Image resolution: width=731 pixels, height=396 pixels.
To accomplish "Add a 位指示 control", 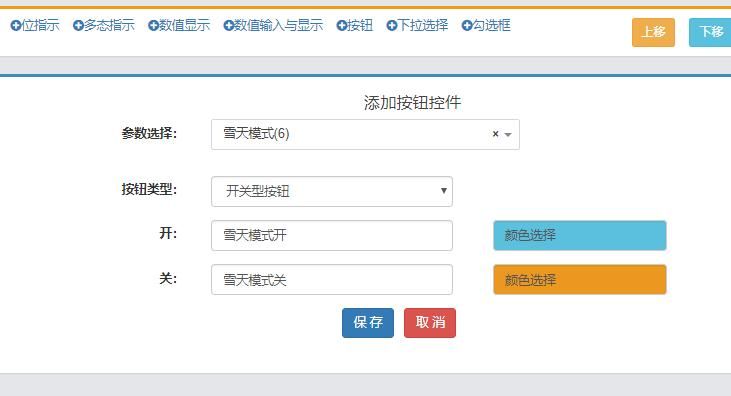I will pos(35,25).
